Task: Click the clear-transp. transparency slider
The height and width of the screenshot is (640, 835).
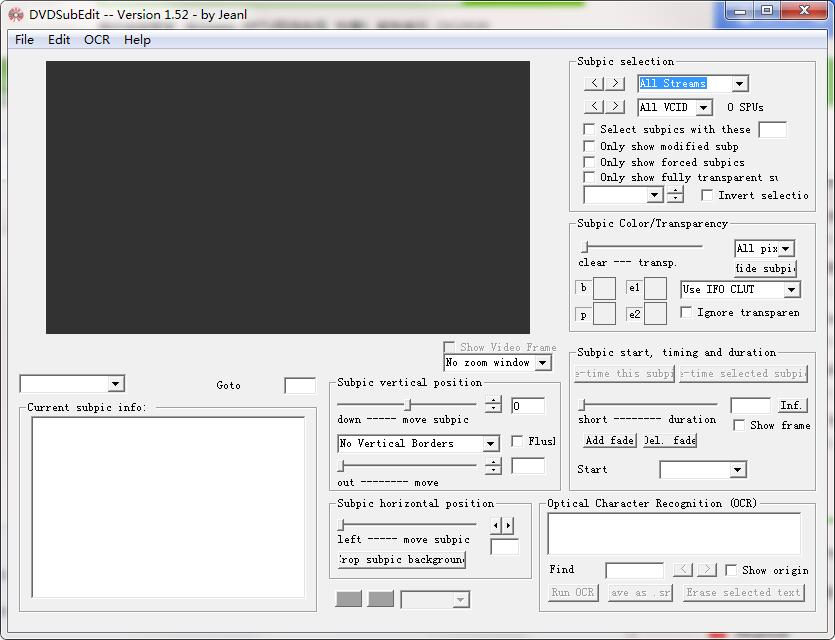Action: [x=641, y=247]
